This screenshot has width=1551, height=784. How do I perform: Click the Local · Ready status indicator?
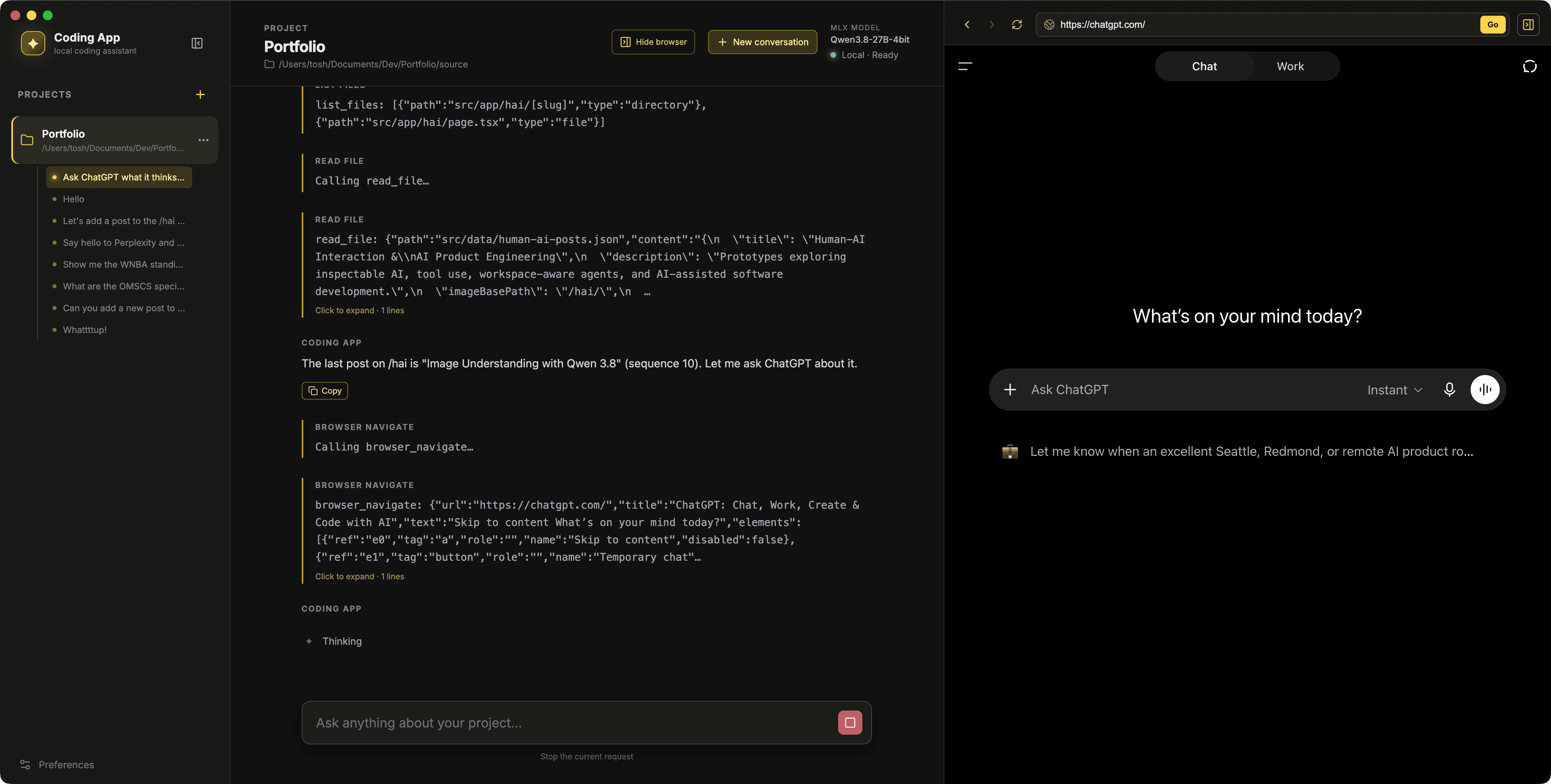(864, 55)
